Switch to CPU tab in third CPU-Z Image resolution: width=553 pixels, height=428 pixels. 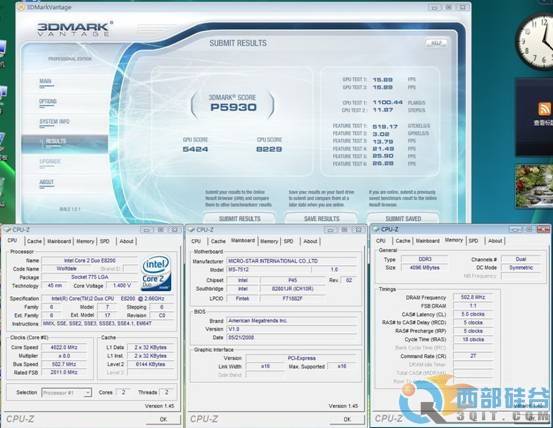(x=381, y=241)
